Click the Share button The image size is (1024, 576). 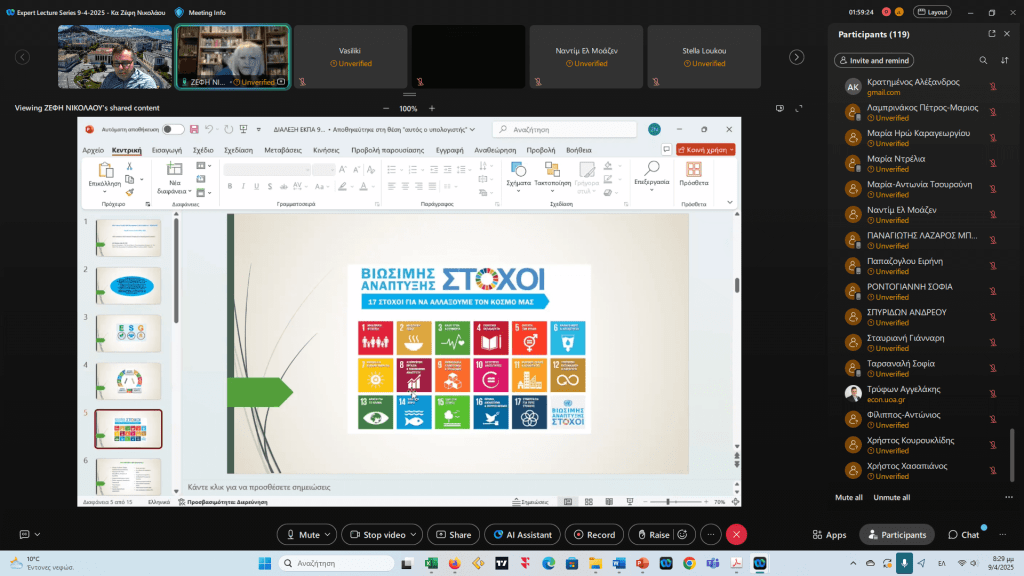(453, 535)
